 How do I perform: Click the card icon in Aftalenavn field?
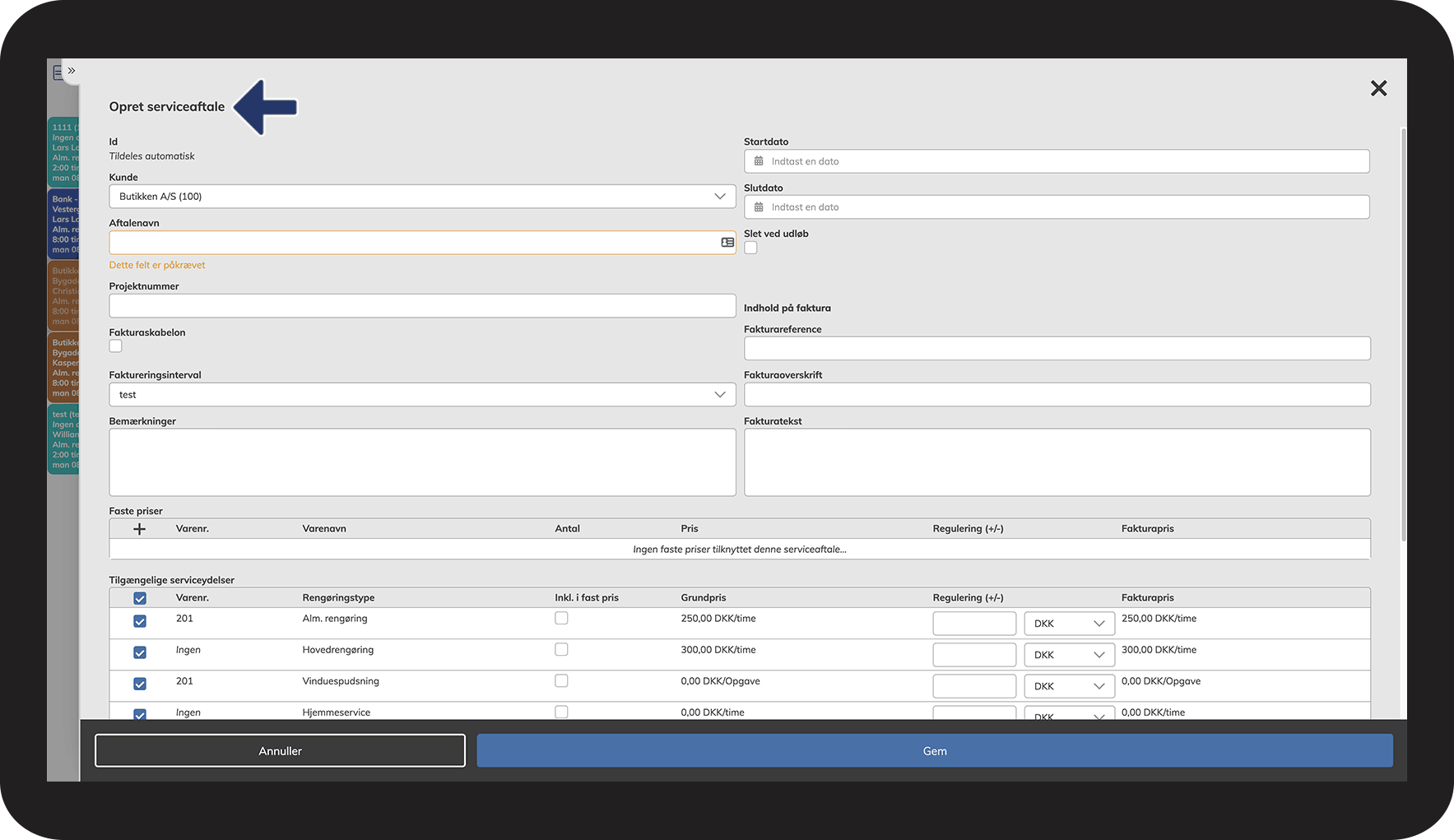point(727,243)
